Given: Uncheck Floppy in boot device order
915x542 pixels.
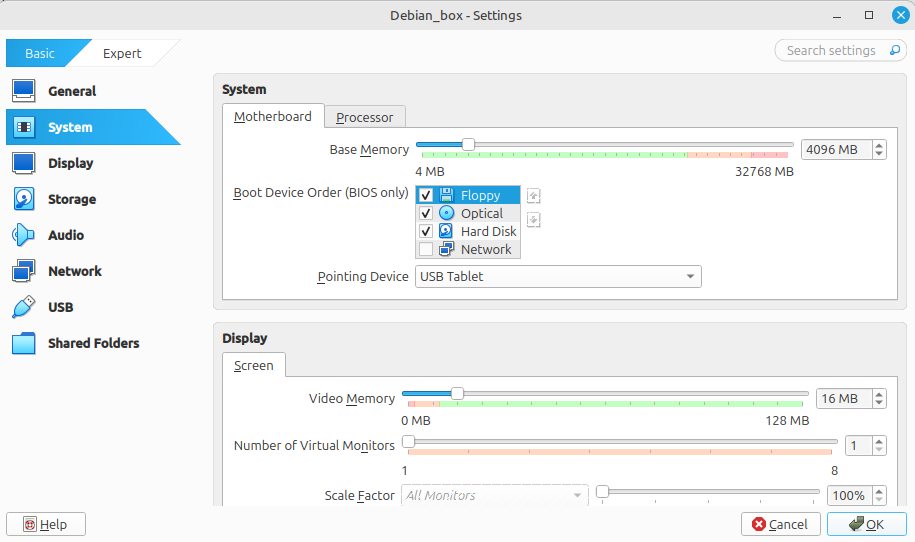Looking at the screenshot, I should click(426, 195).
